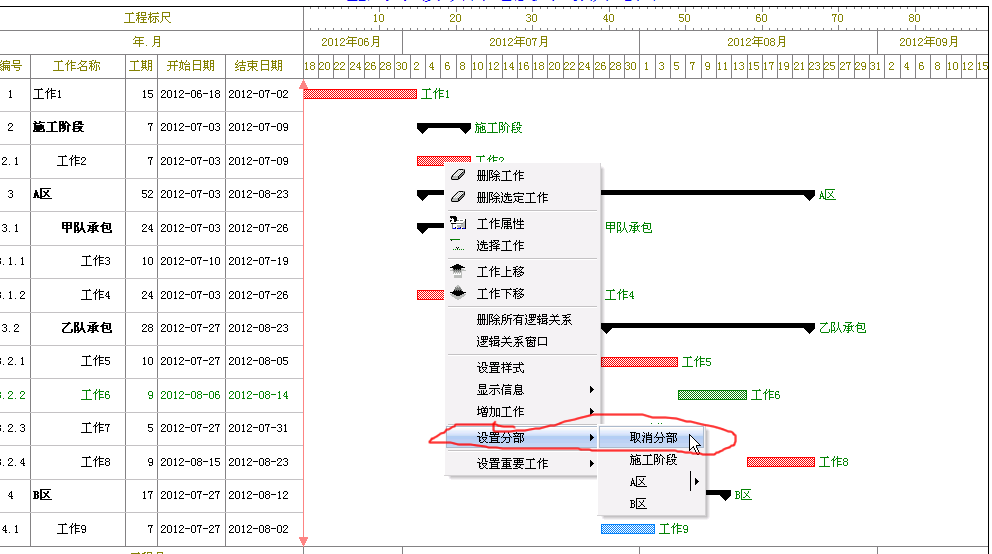Screen dimensions: 992x554
Task: Select the 工作2 name cell
Action: coord(78,161)
